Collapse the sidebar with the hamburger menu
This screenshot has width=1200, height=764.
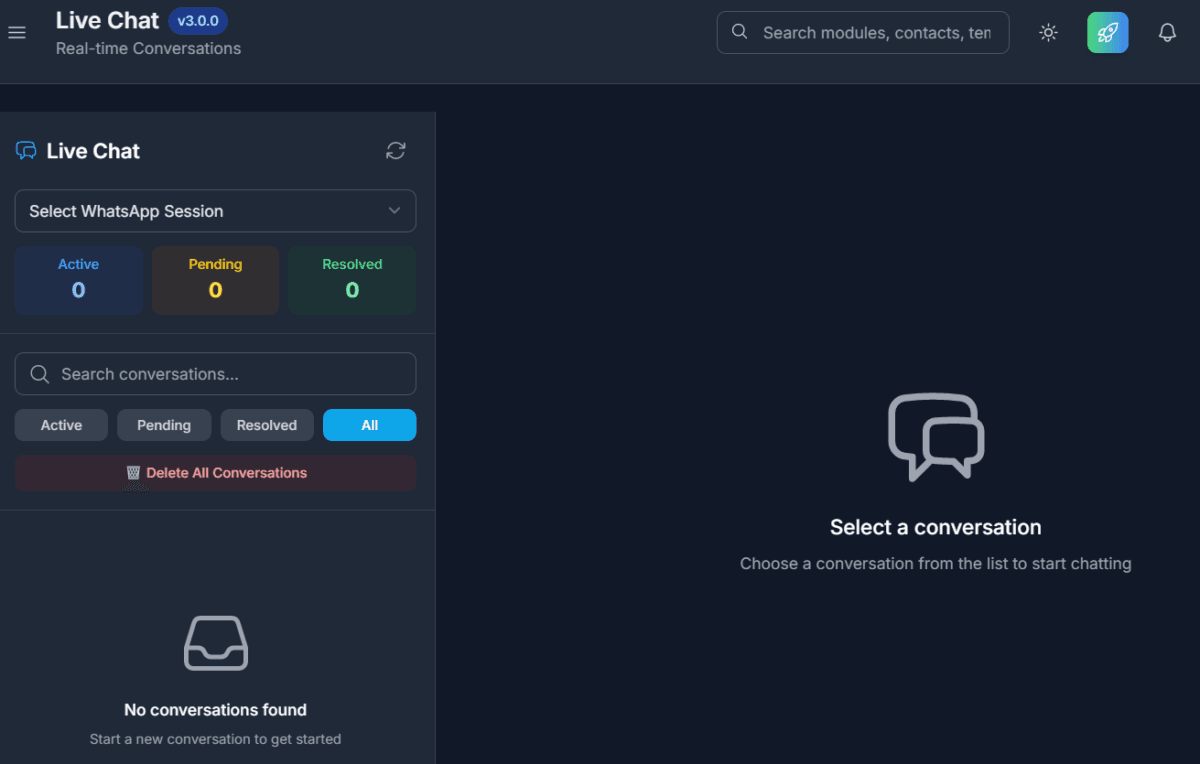(x=17, y=32)
